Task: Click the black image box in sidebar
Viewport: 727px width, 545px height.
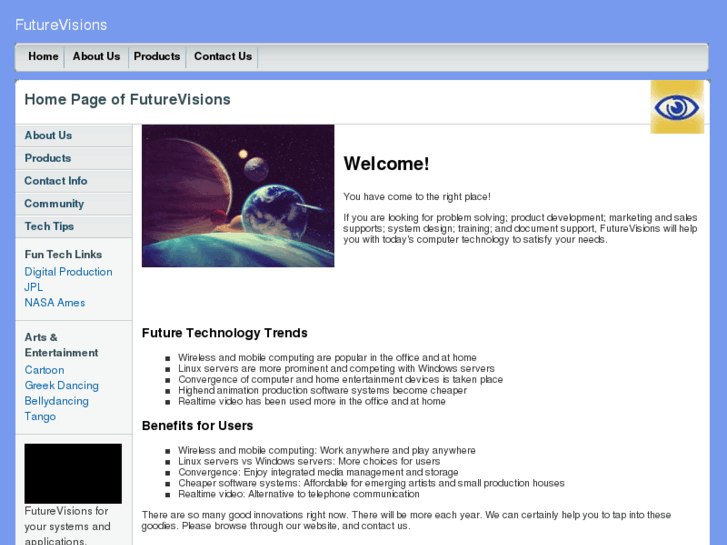Action: [73, 474]
